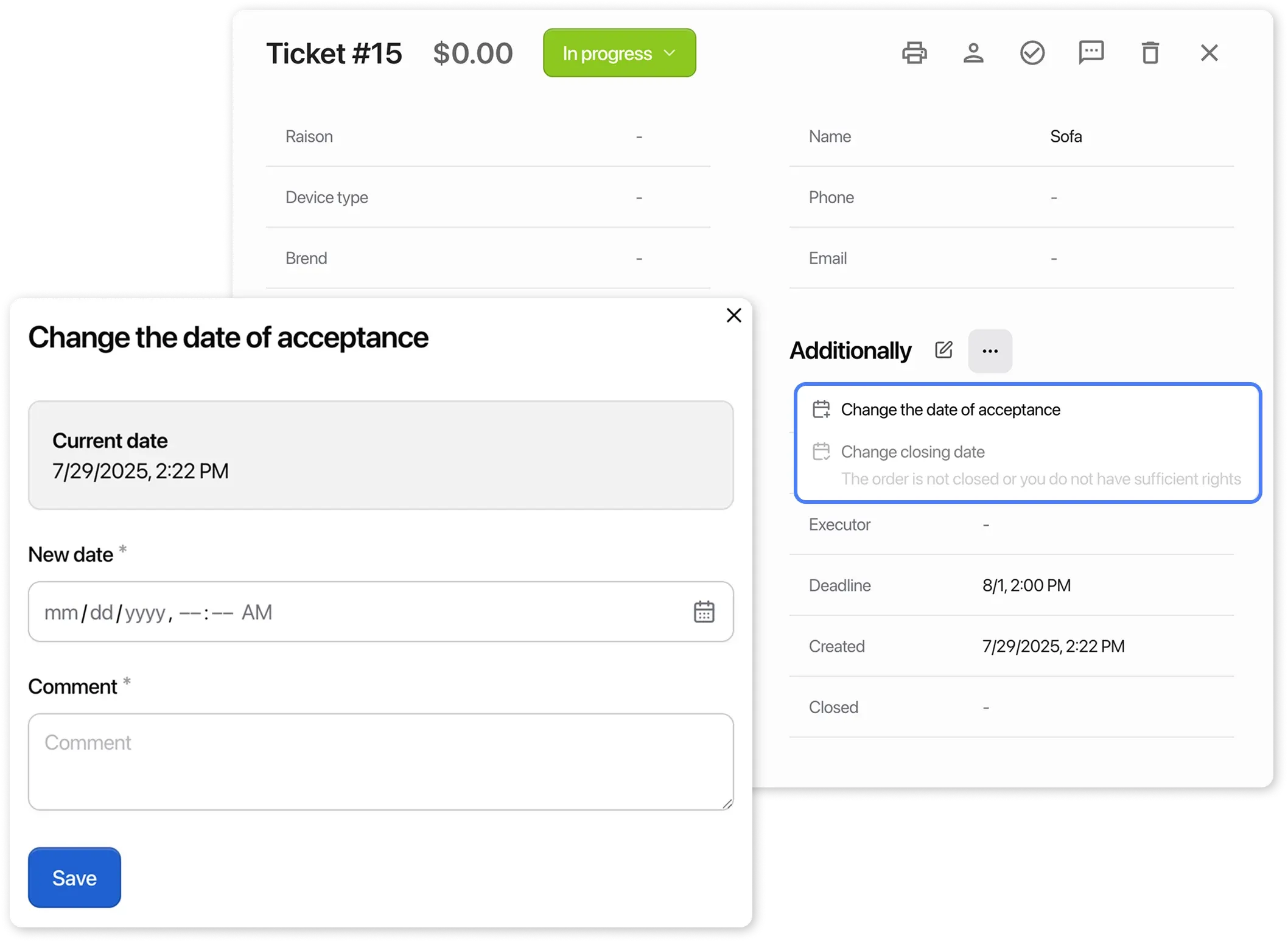Select Change closing date menu entry
This screenshot has height=942, width=1288.
pyautogui.click(x=912, y=452)
